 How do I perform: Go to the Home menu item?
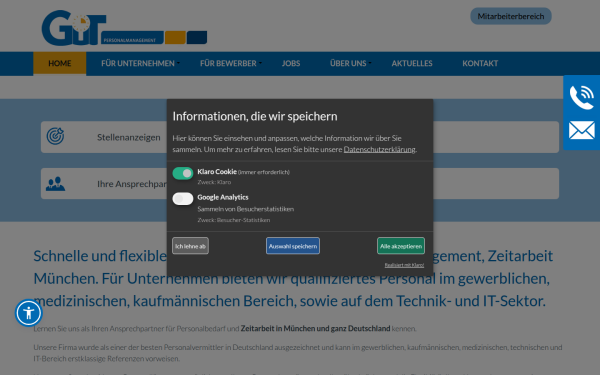pyautogui.click(x=60, y=64)
